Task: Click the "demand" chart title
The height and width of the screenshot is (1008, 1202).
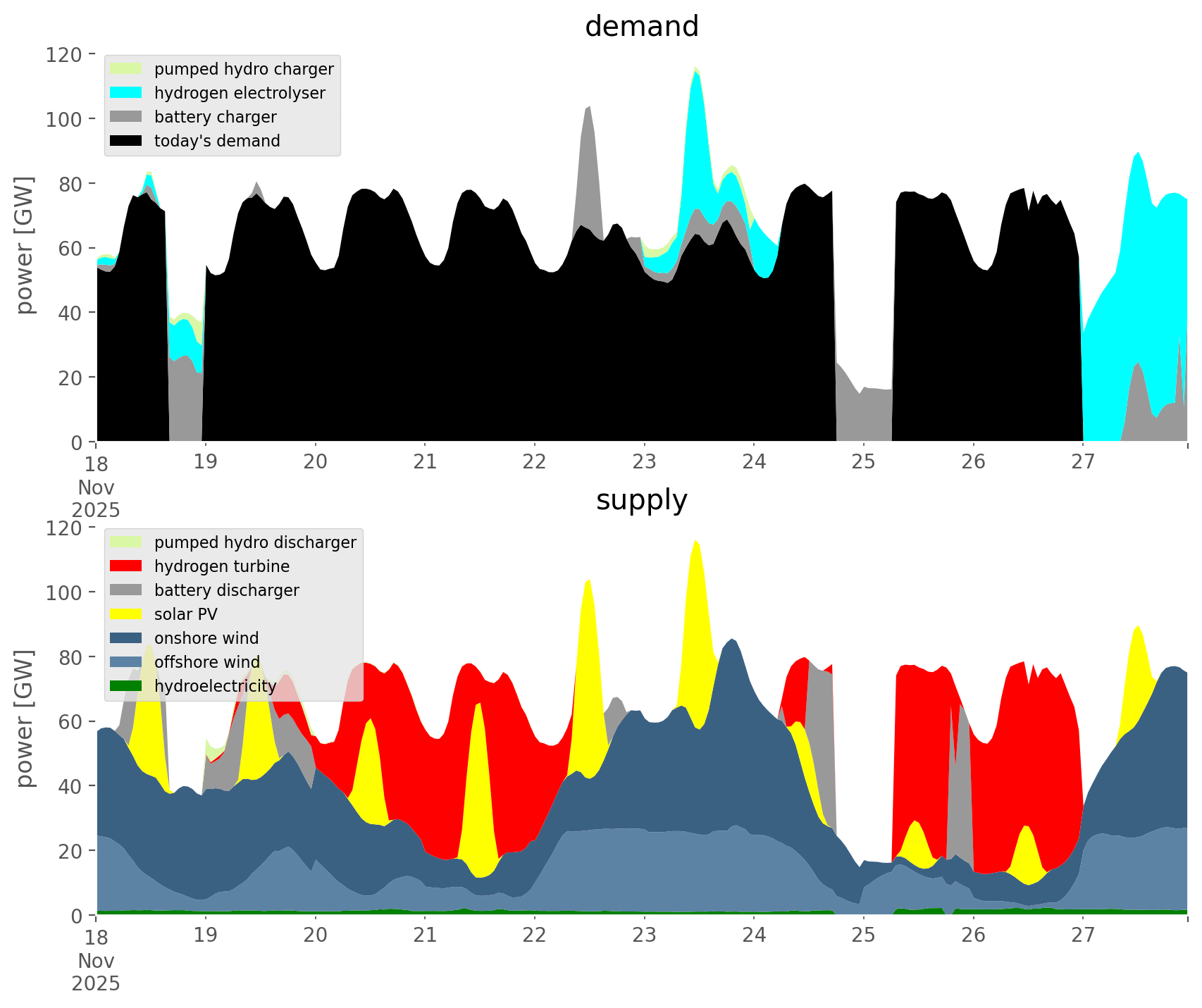Action: pos(641,27)
